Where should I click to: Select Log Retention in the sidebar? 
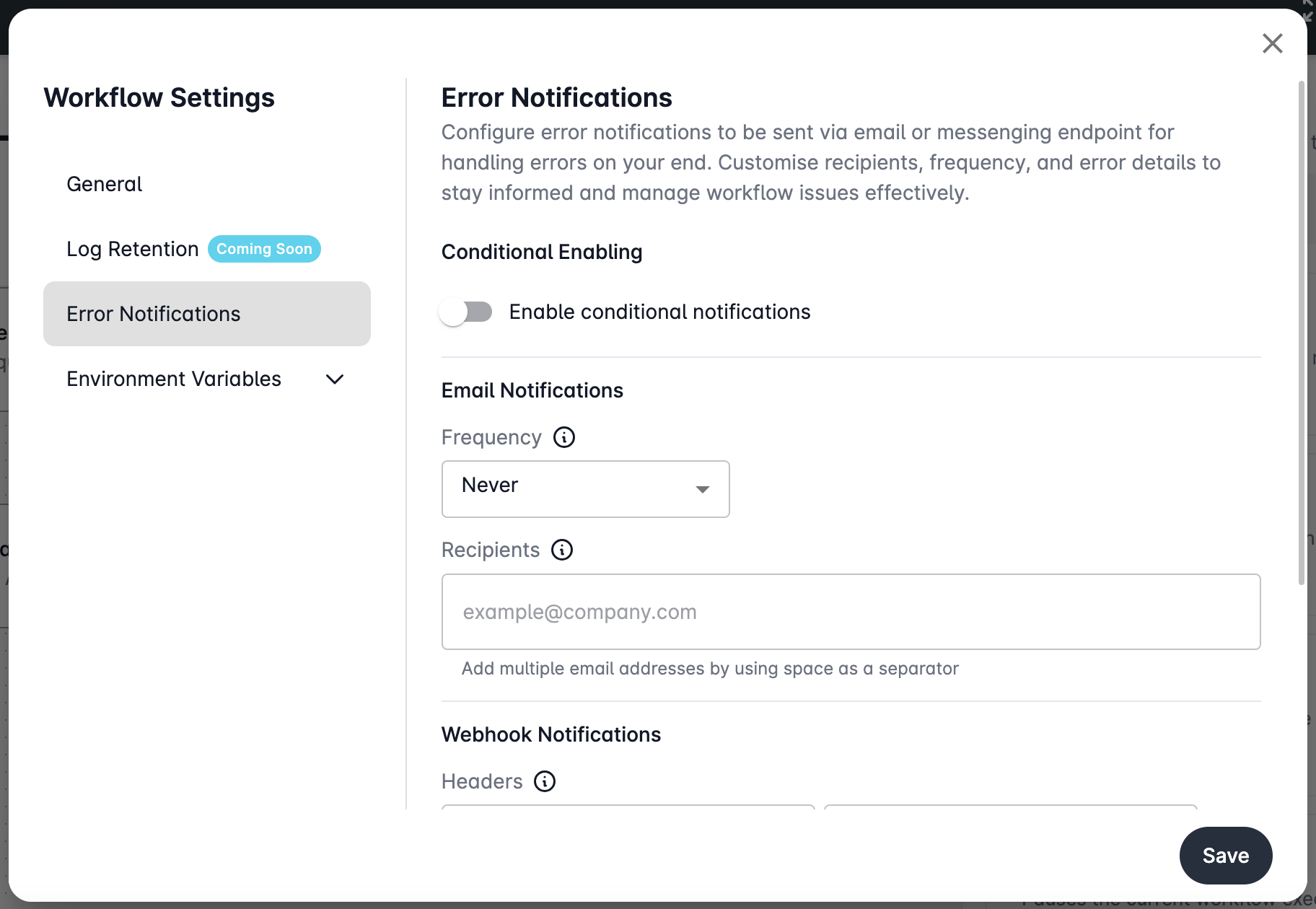click(x=133, y=249)
